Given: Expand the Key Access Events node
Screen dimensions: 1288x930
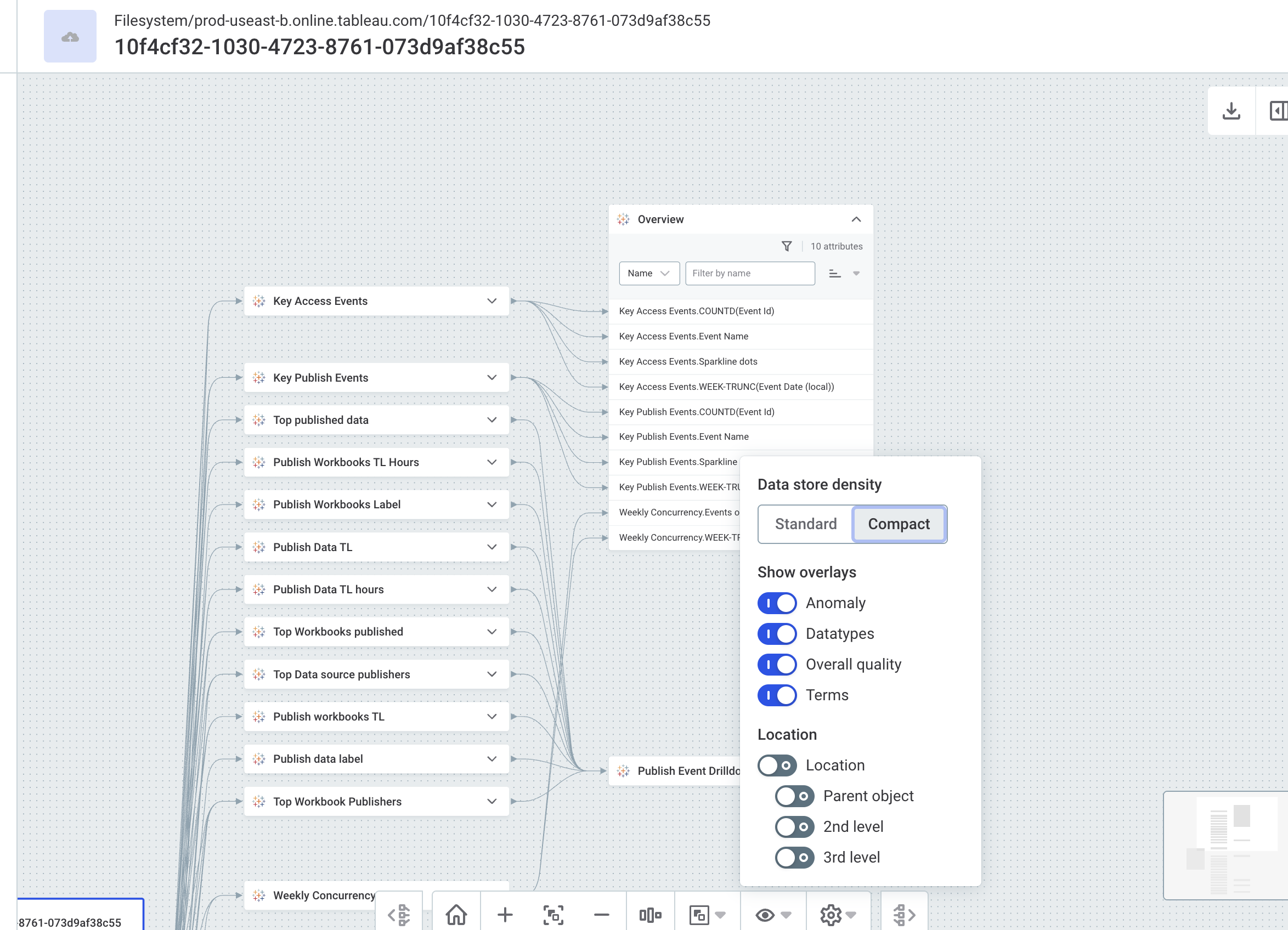Looking at the screenshot, I should [492, 301].
